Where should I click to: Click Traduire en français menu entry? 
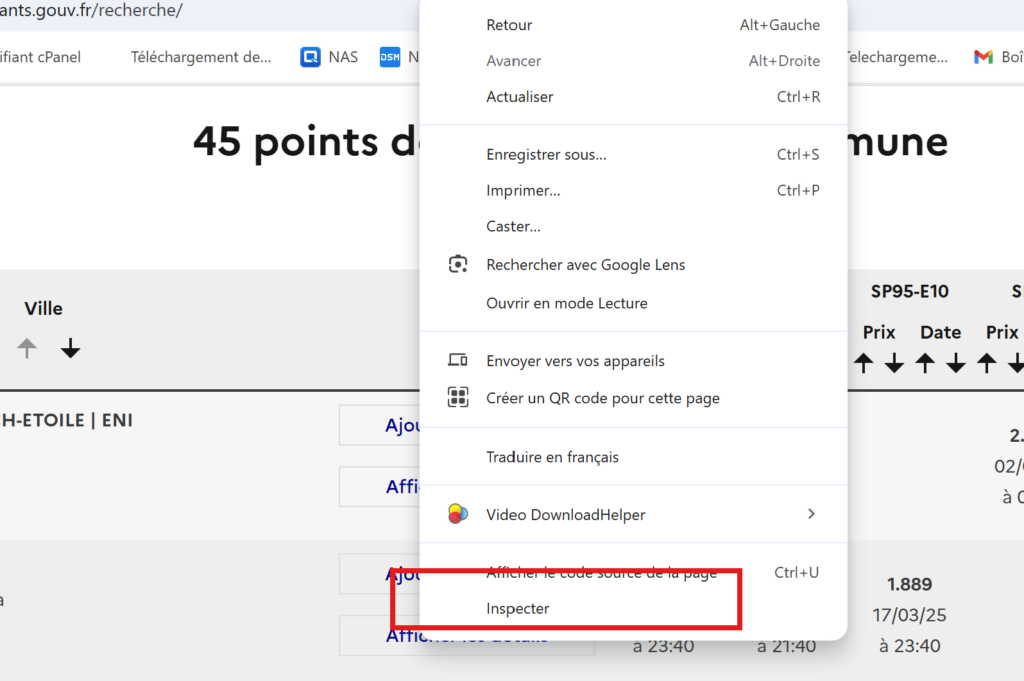(552, 457)
